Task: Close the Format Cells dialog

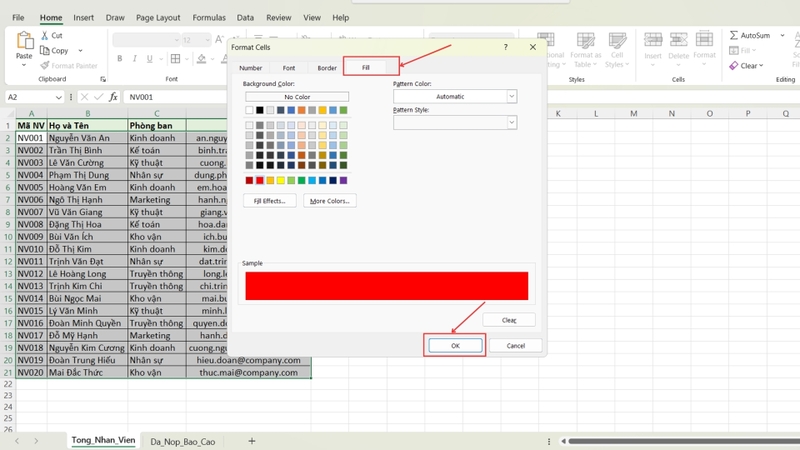Action: 533,47
